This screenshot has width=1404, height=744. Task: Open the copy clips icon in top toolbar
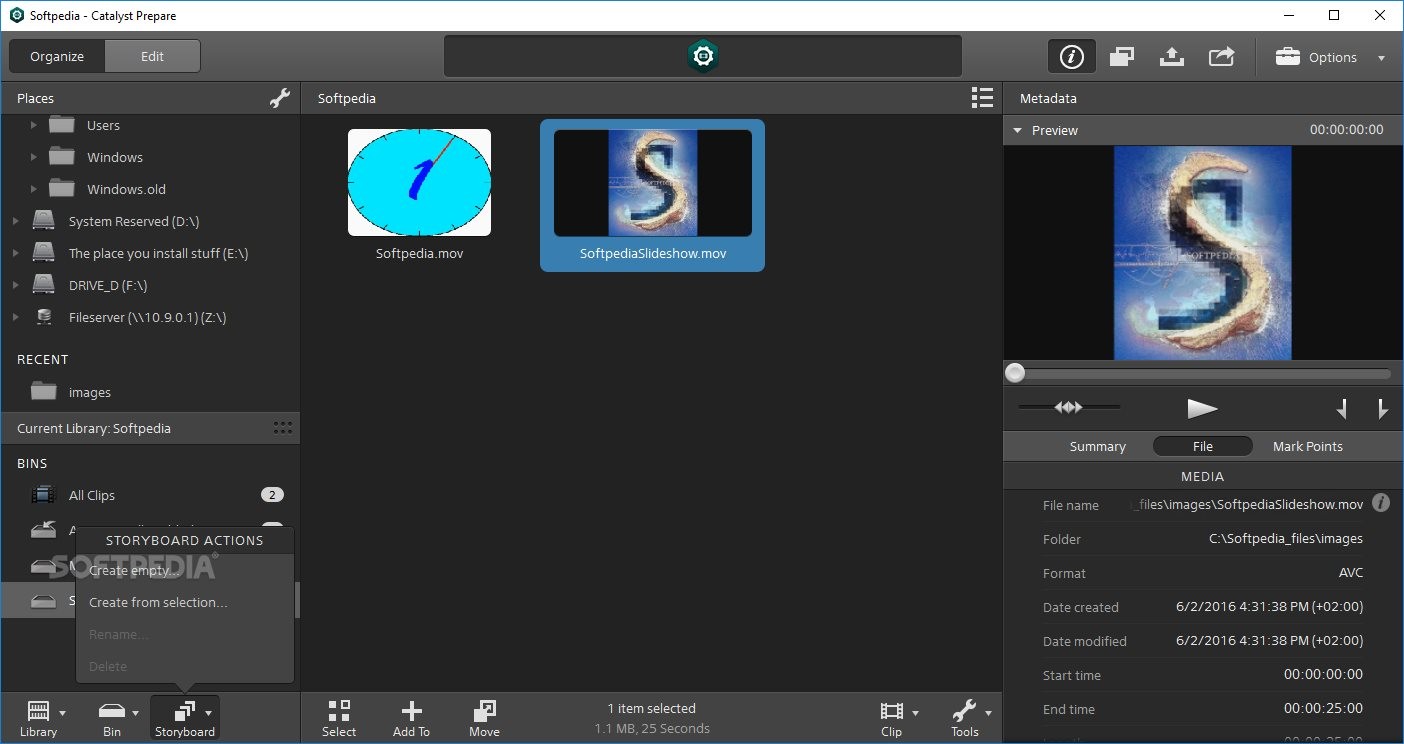point(1121,57)
